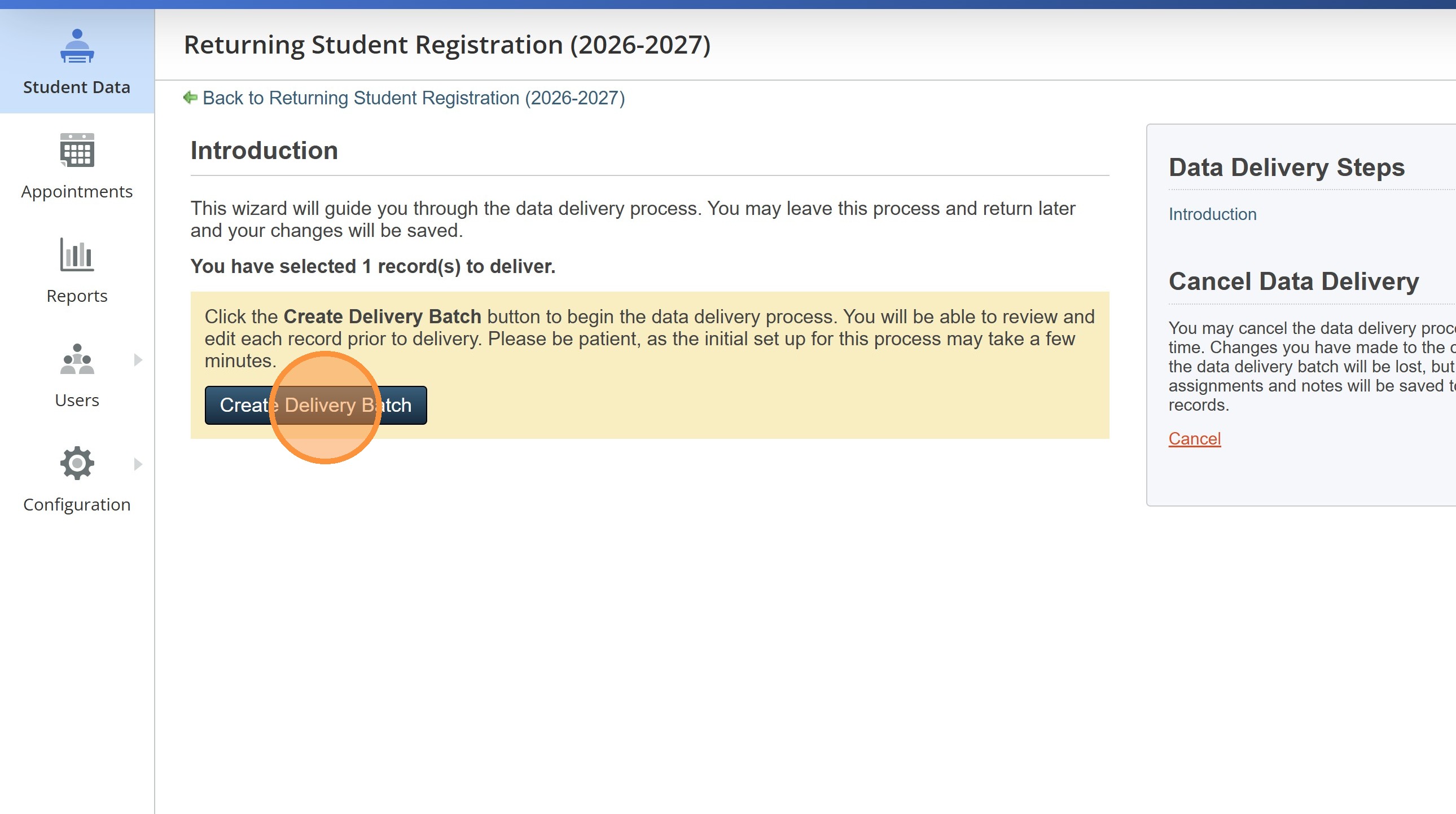The image size is (1456, 814).
Task: Choose the Appointments menu label
Action: (x=77, y=192)
